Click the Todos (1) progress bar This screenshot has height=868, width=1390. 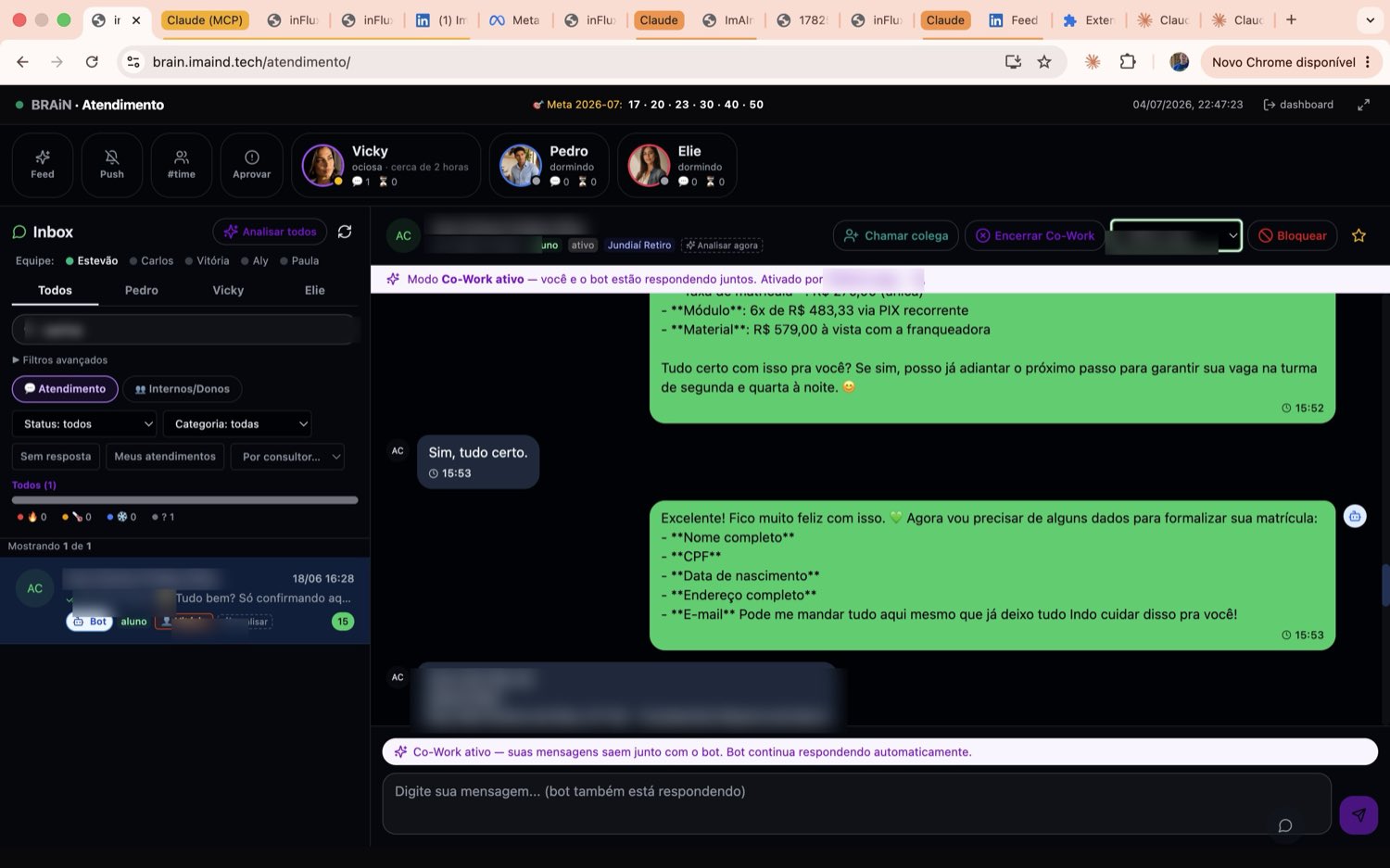(184, 500)
